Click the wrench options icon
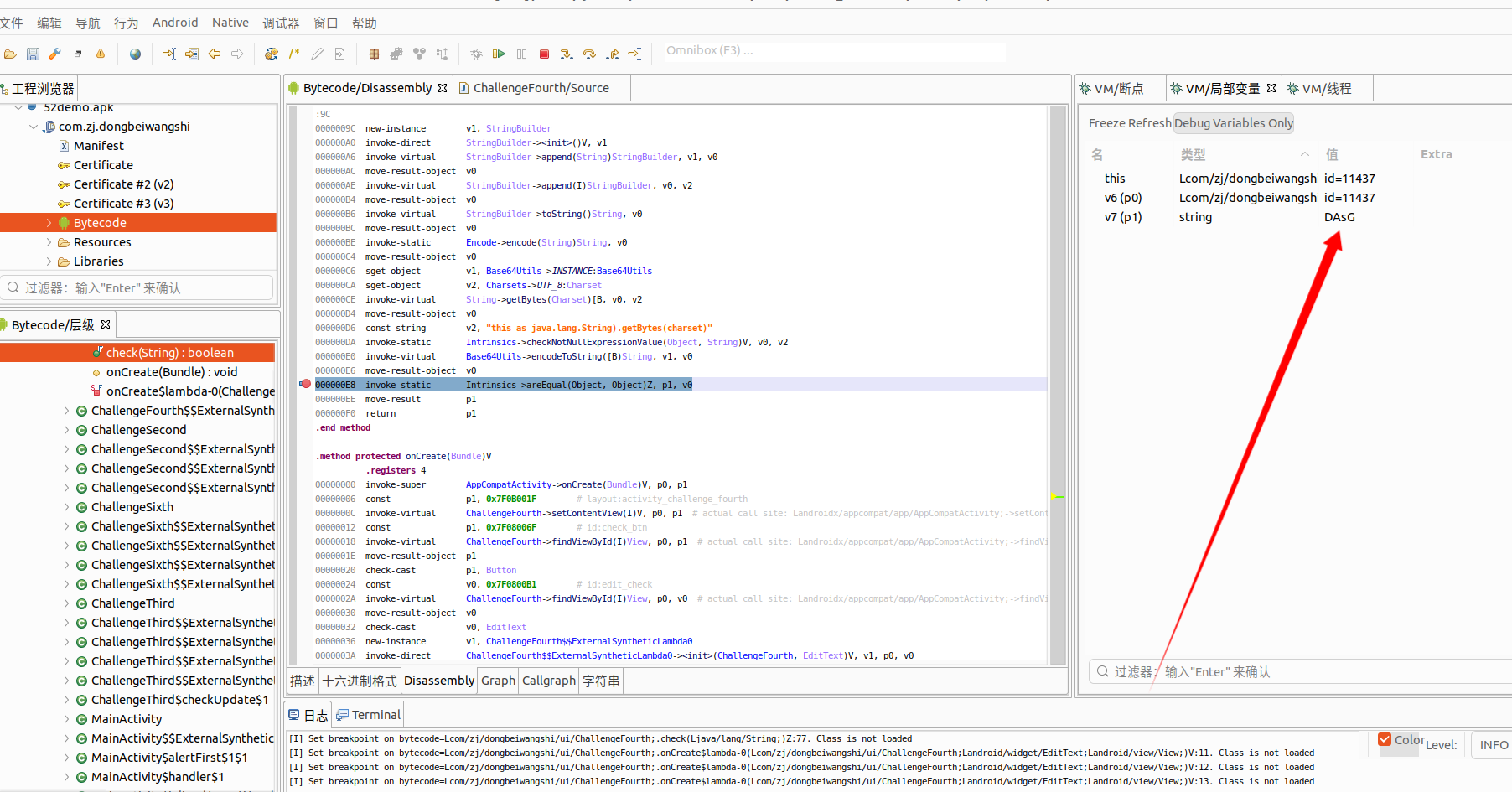Image resolution: width=1512 pixels, height=792 pixels. coord(55,54)
